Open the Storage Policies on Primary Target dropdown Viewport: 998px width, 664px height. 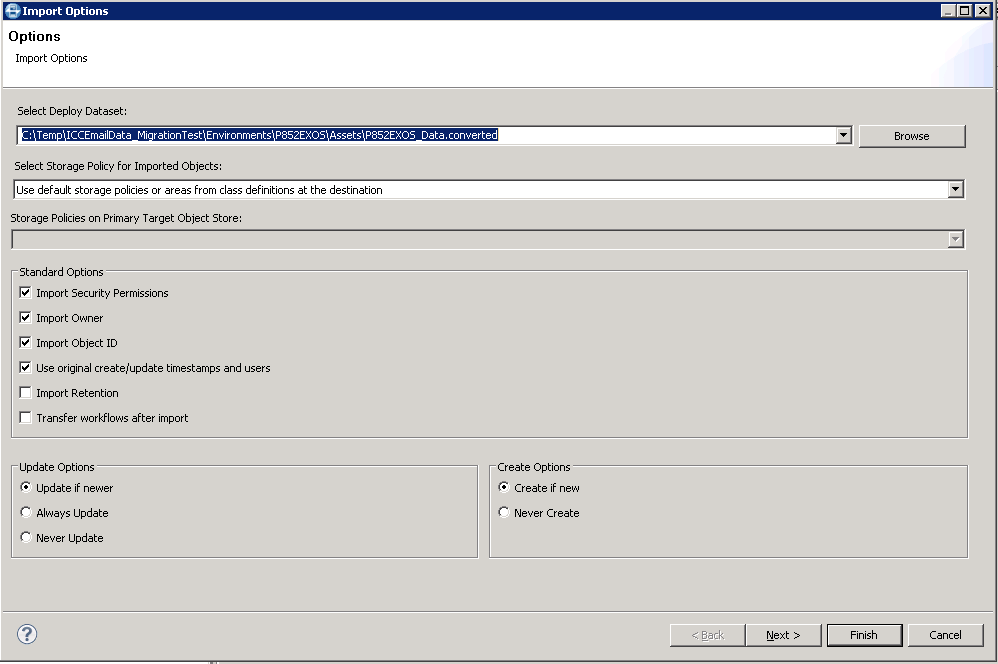(957, 238)
